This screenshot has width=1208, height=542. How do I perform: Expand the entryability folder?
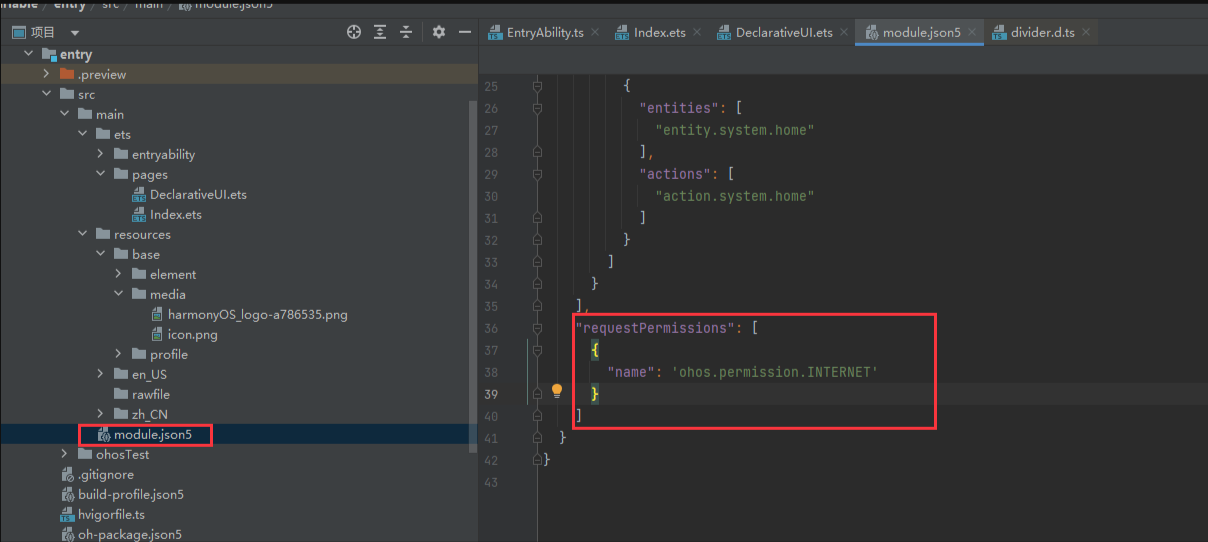coord(100,154)
